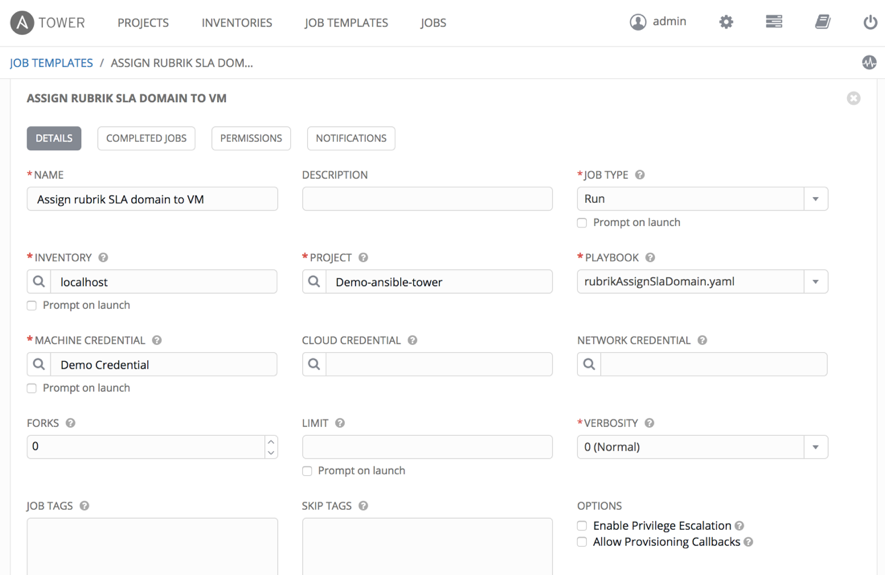885x575 pixels.
Task: Click the Allow Provisioning Callbacks help icon
Action: (x=748, y=542)
